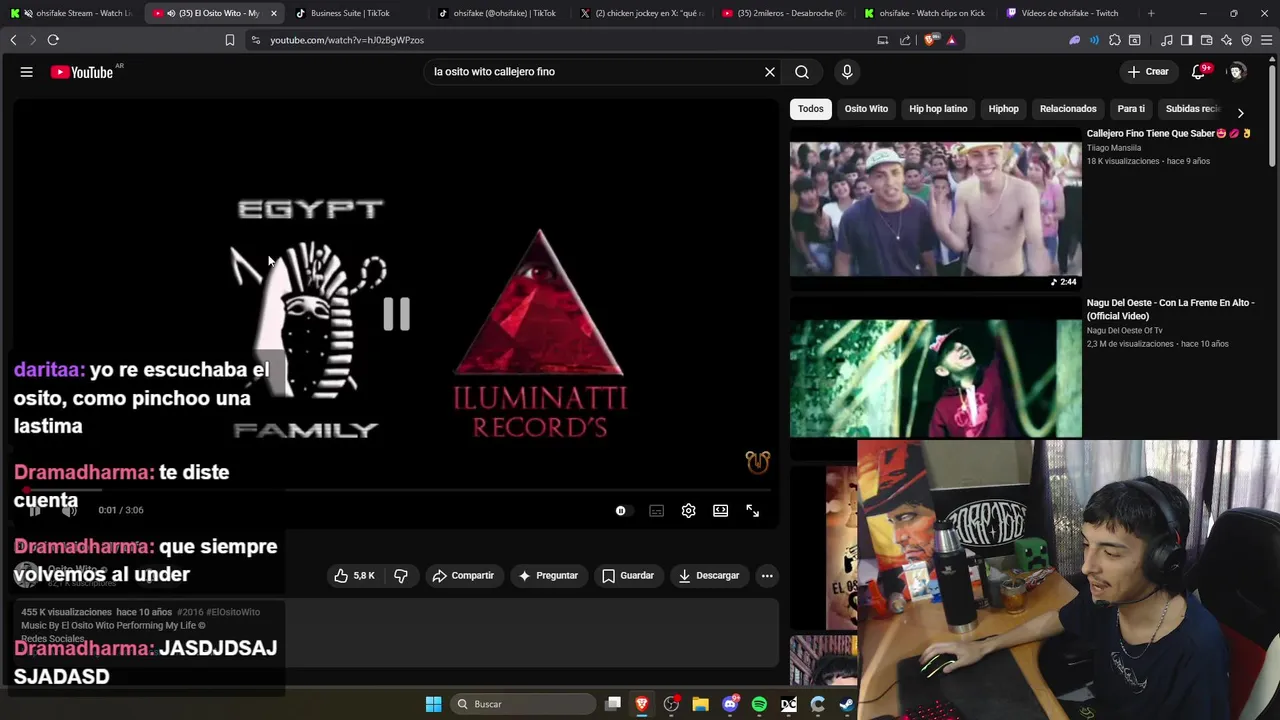
Task: Open Nagu Del Oeste Con La Frente title
Action: (x=1171, y=309)
